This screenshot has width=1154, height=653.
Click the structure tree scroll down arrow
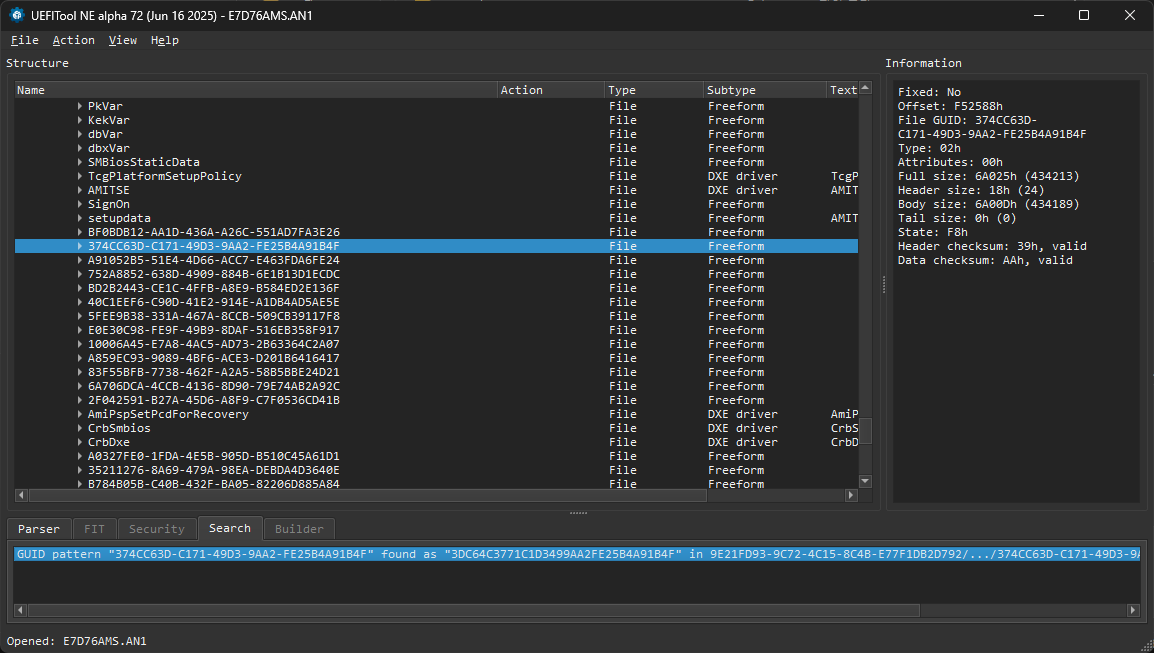pyautogui.click(x=866, y=481)
